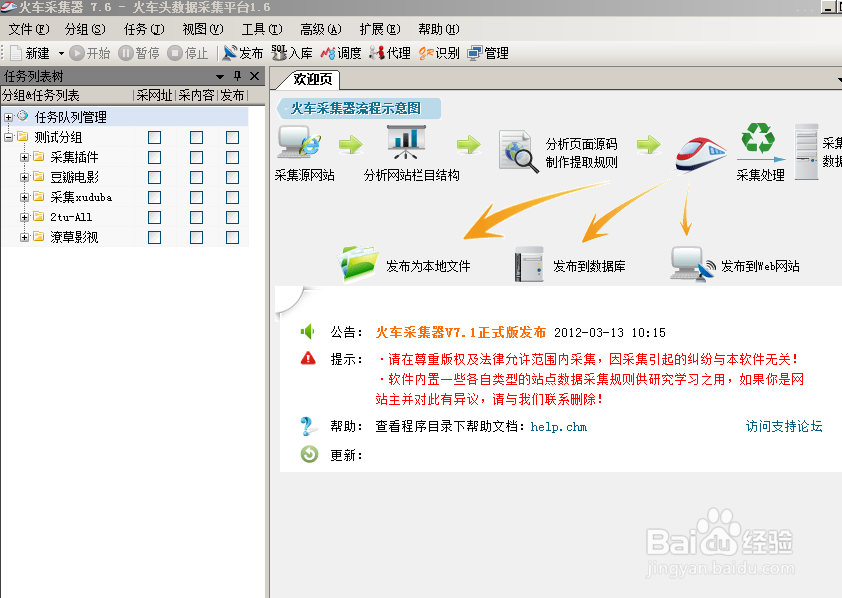Click the 发布到数据库 server icon
The width and height of the screenshot is (842, 598).
[529, 264]
